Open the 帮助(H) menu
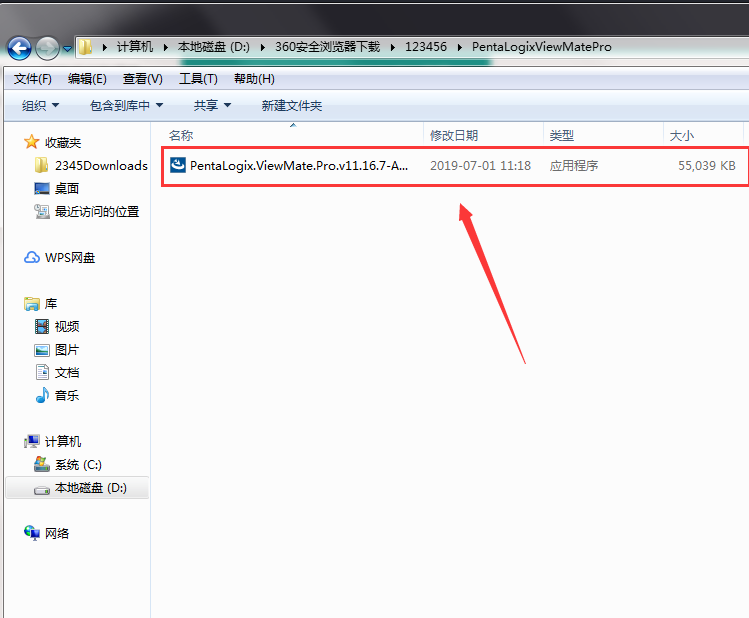 (254, 79)
